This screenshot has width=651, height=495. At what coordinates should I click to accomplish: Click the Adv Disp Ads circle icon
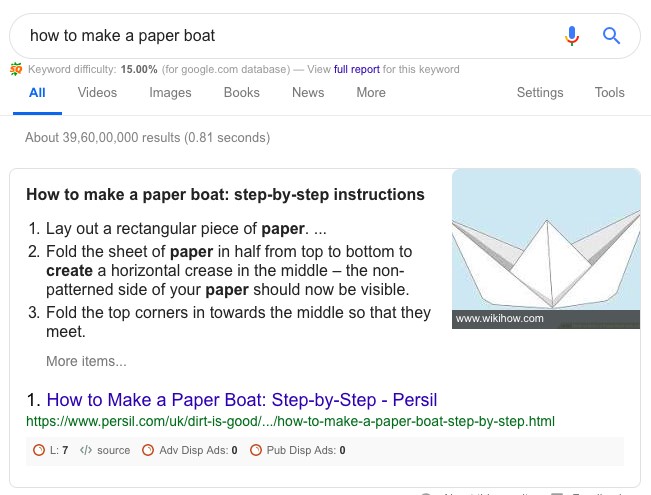[x=148, y=451]
